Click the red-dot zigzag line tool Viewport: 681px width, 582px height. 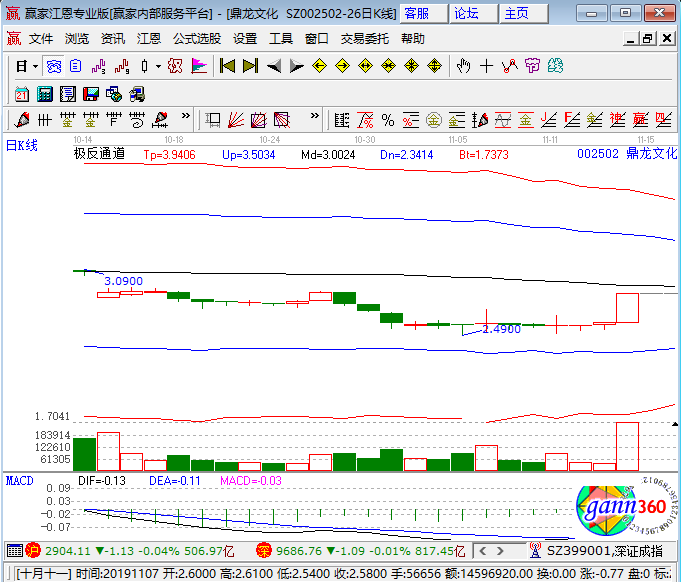(509, 66)
